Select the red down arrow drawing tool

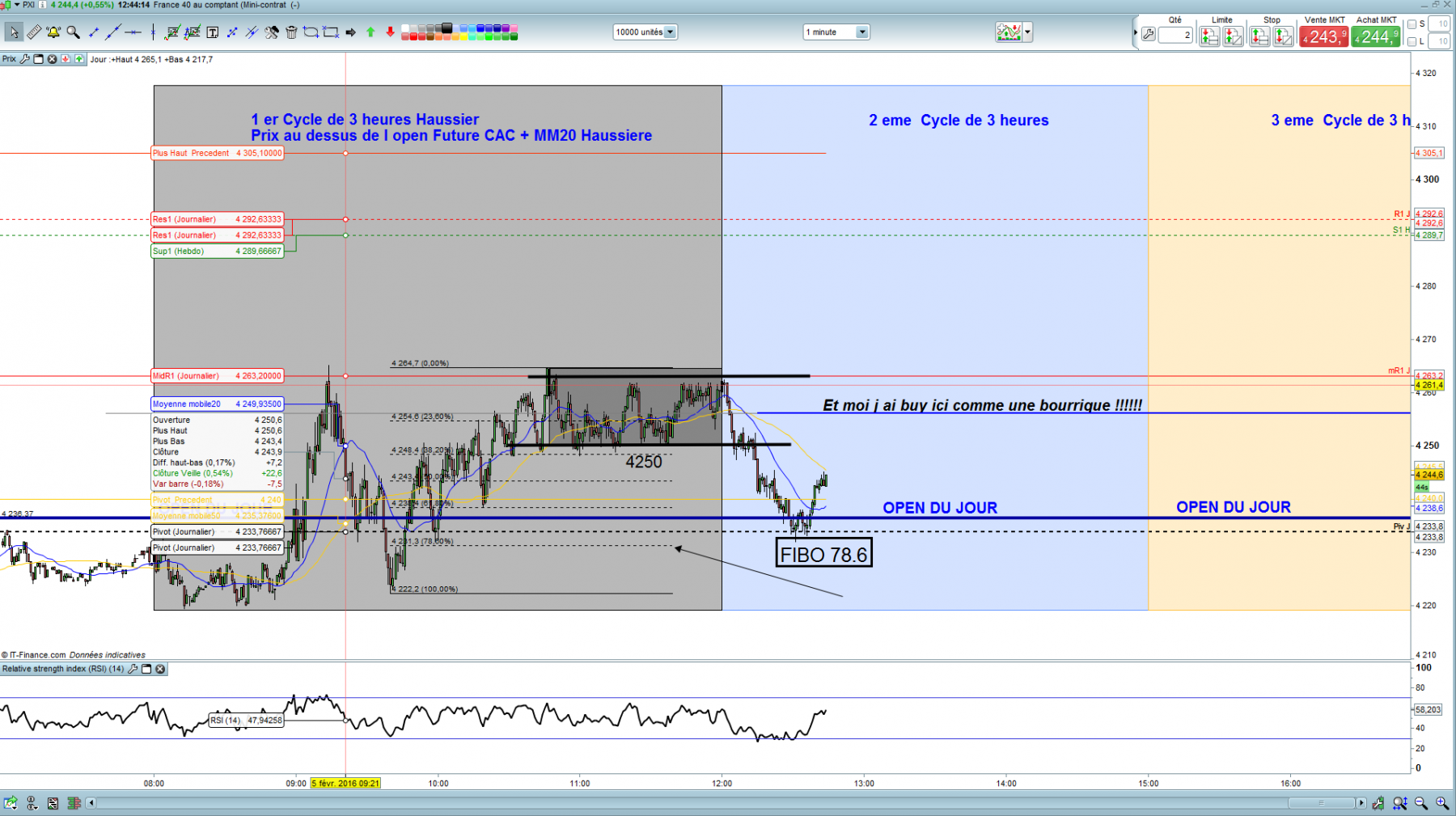tap(390, 32)
